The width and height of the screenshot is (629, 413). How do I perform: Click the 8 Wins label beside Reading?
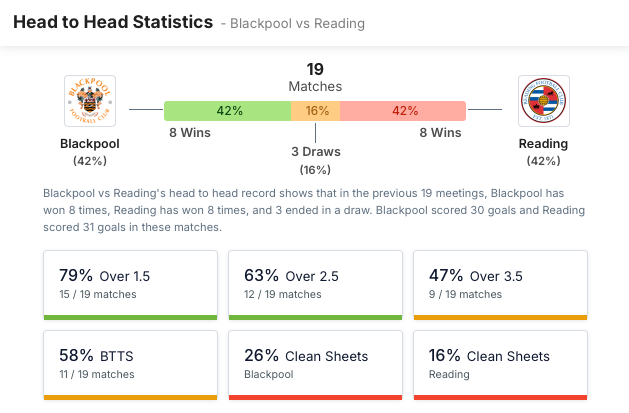(x=440, y=132)
